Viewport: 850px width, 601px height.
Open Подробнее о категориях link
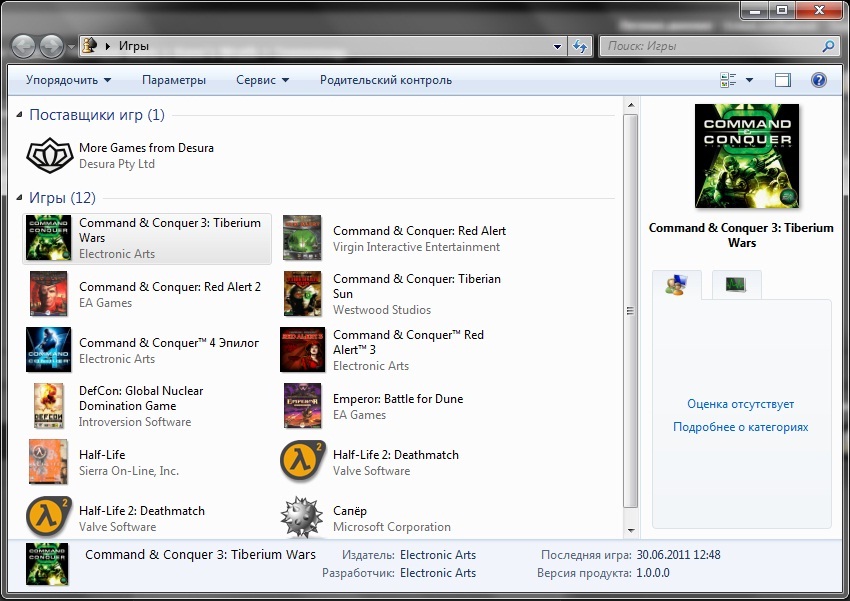(x=740, y=427)
